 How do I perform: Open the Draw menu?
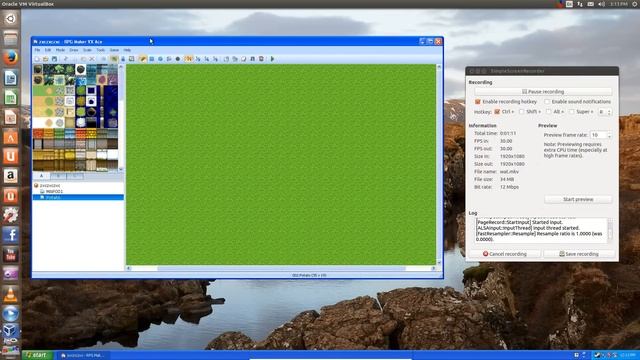pos(74,50)
